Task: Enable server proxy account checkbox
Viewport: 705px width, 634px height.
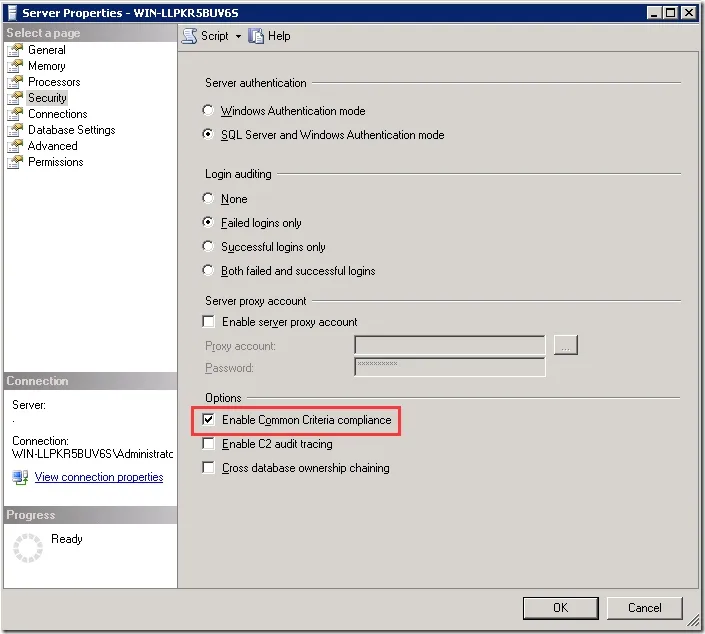Action: tap(209, 321)
